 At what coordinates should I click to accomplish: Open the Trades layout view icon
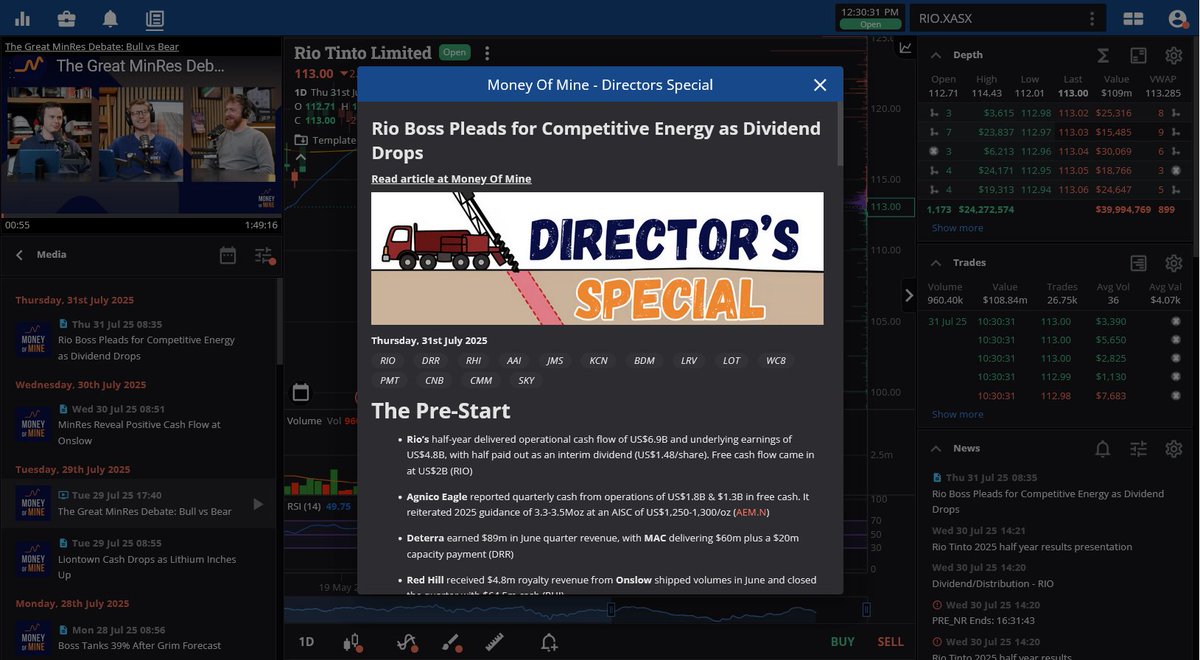point(1138,263)
